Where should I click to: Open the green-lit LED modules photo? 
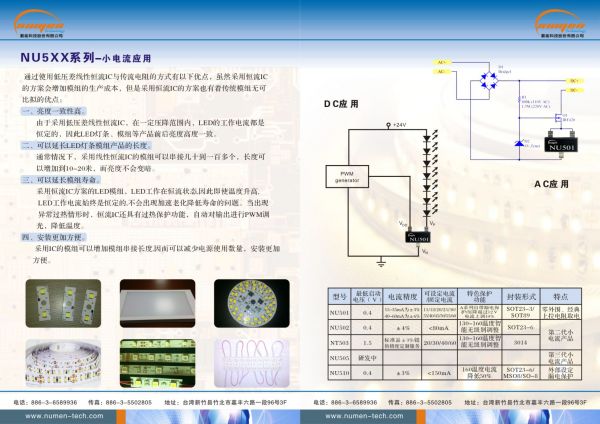point(158,363)
